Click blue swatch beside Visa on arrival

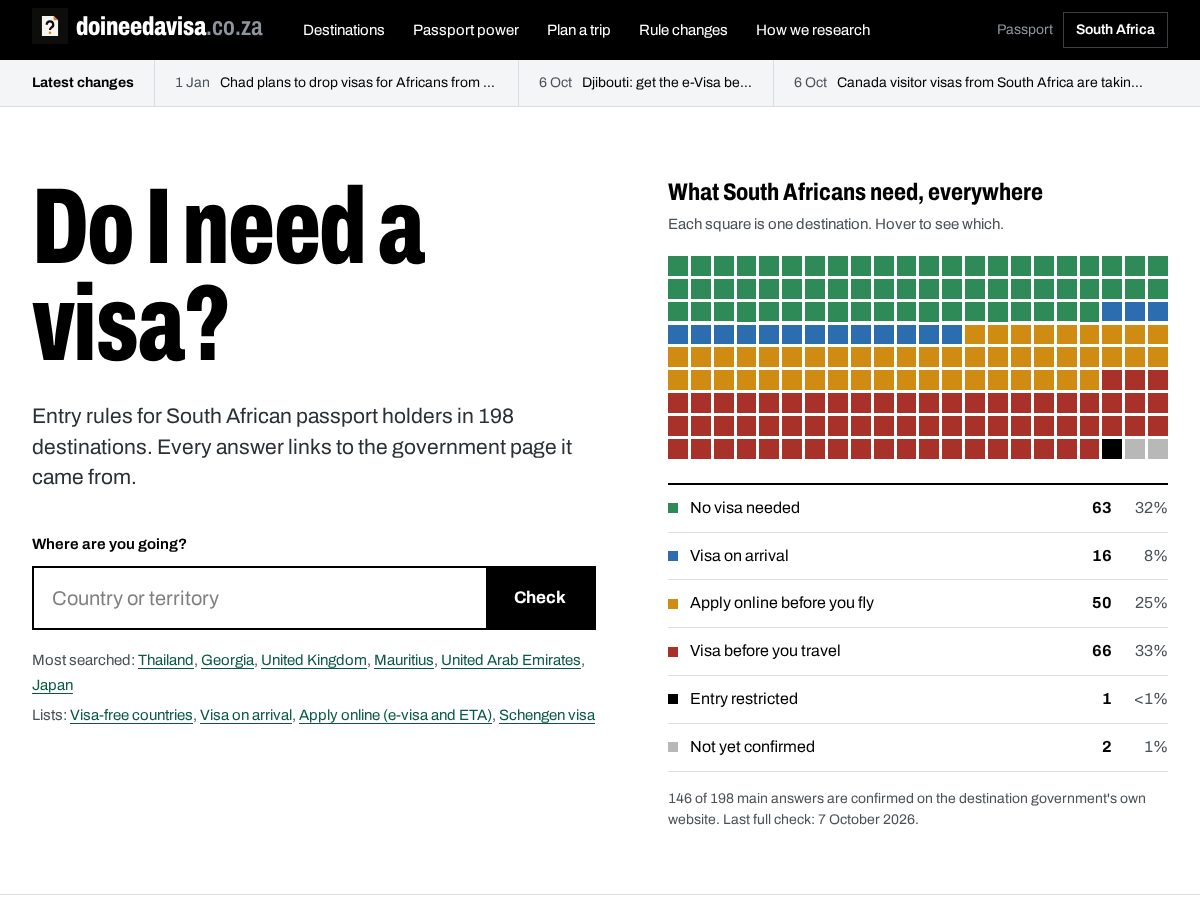pyautogui.click(x=673, y=556)
